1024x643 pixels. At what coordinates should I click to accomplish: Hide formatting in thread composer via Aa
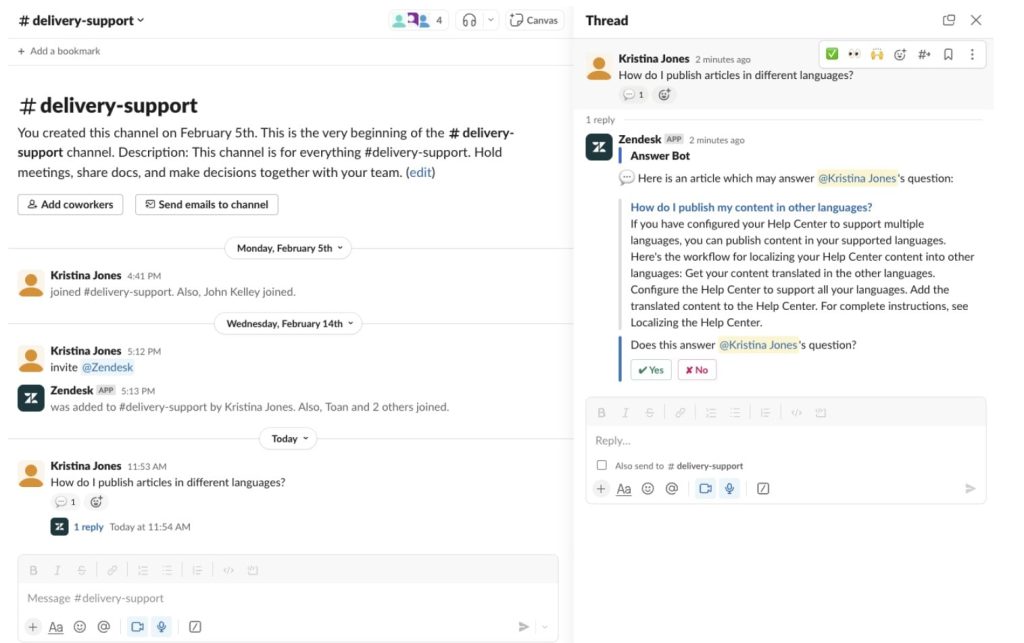pyautogui.click(x=624, y=488)
